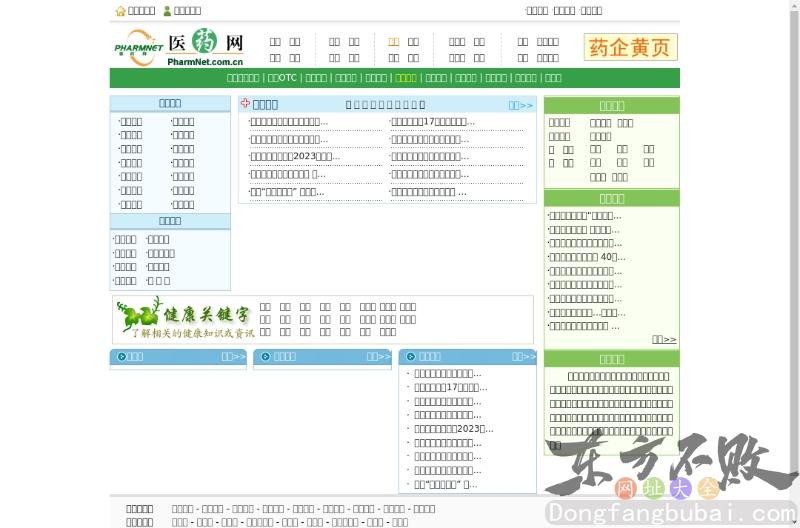
Task: Open the PharmNet site logo
Action: tap(179, 47)
